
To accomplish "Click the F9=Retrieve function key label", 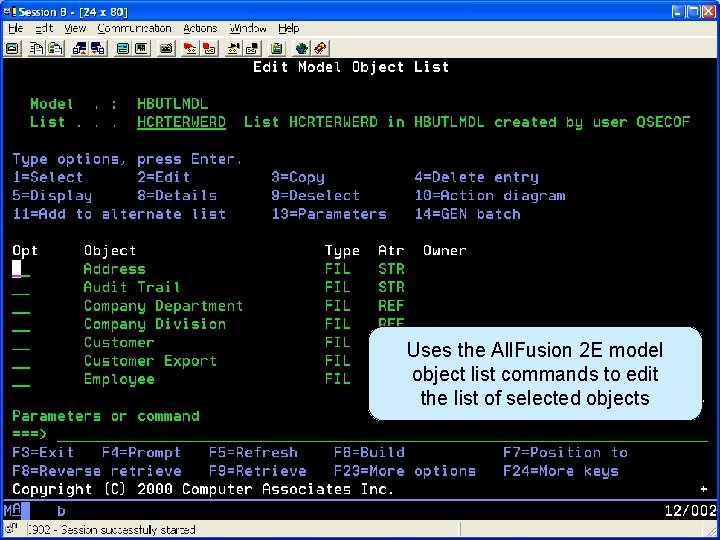I will 258,471.
